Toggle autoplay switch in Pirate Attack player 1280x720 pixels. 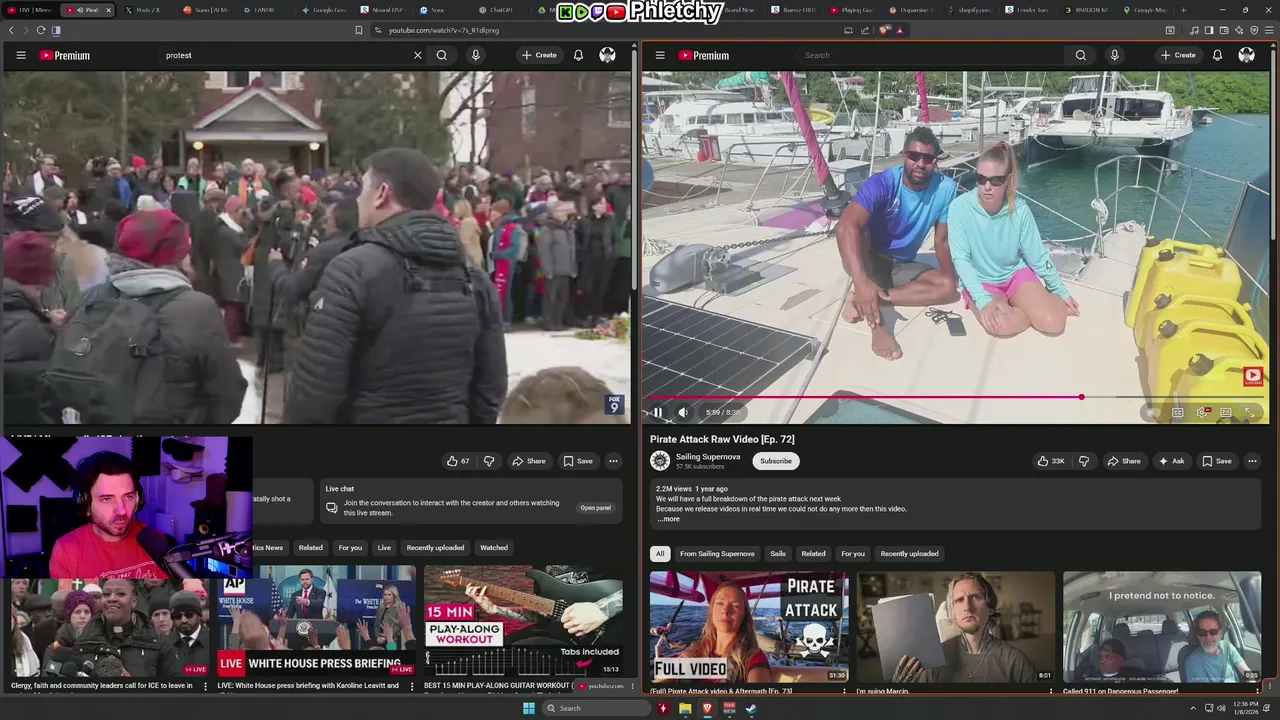[x=1152, y=412]
